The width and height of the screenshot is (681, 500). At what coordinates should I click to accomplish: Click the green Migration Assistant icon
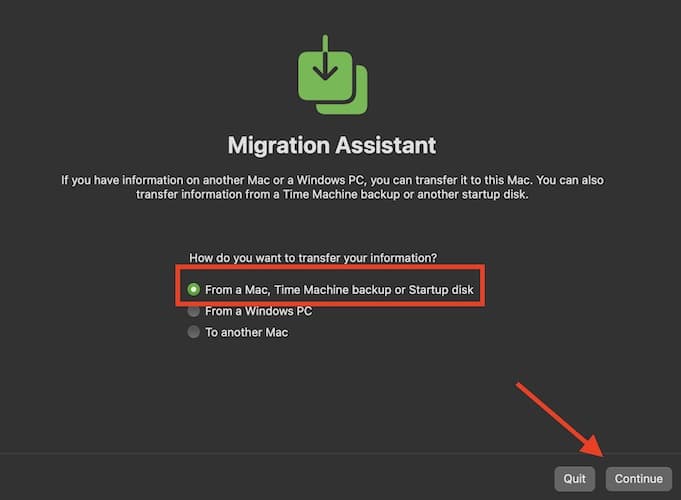coord(332,75)
